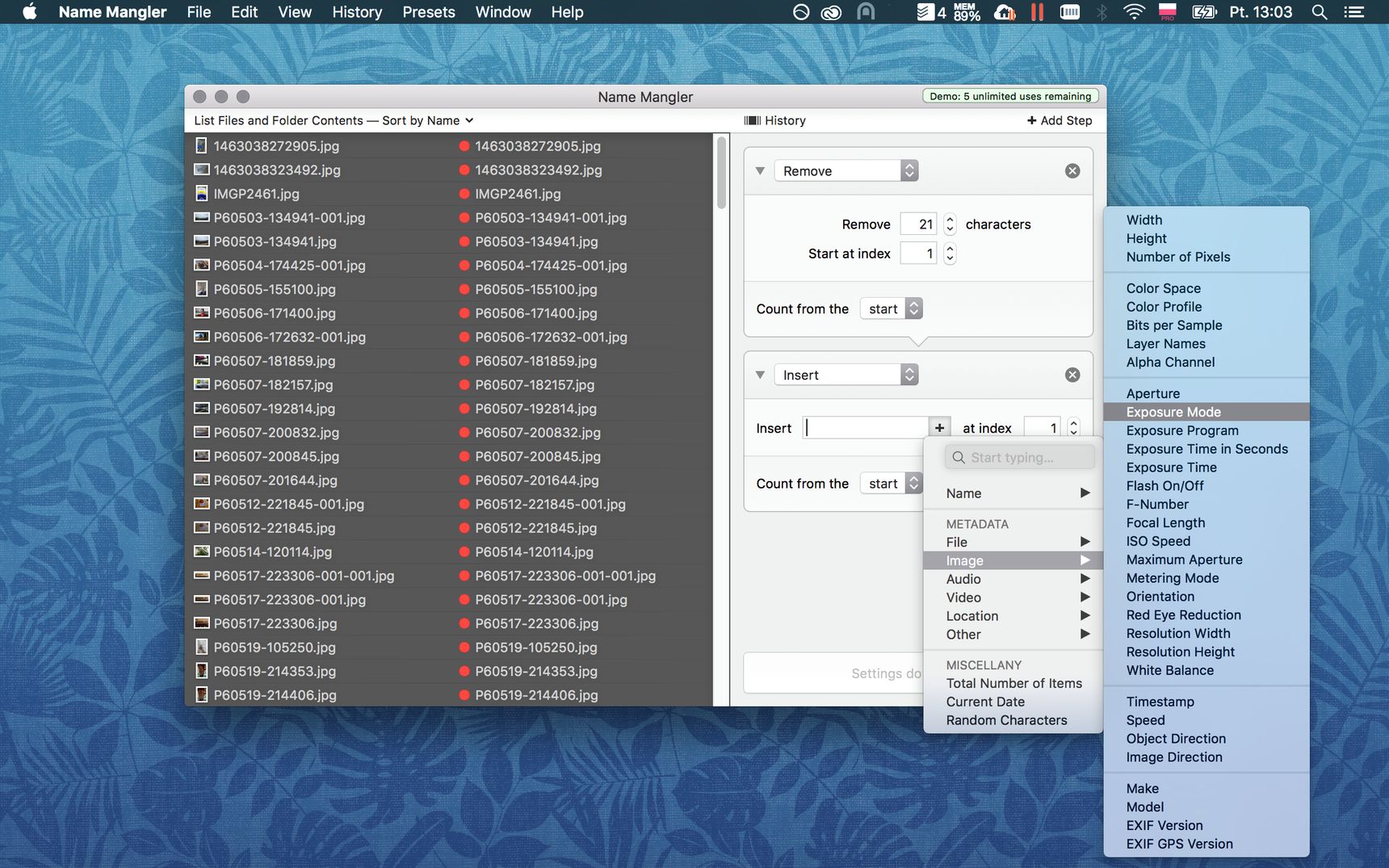
Task: Select source file P60503-134941-001.jpg
Action: pyautogui.click(x=289, y=218)
